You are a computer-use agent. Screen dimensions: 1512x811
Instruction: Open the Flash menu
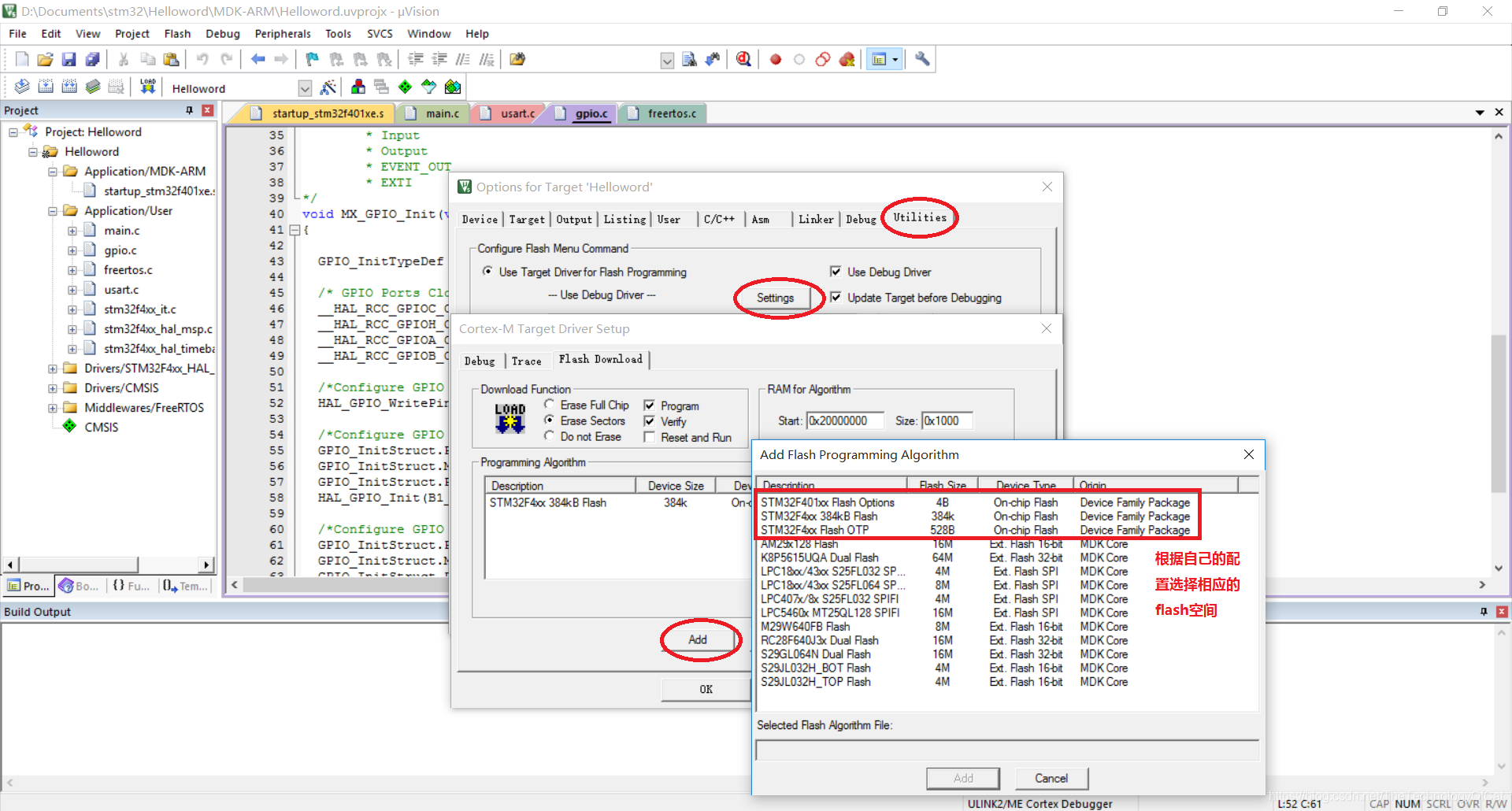[x=177, y=34]
